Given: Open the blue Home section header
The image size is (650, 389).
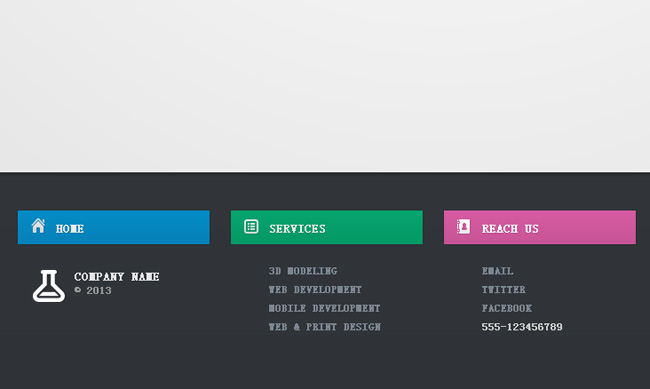Looking at the screenshot, I should point(114,227).
